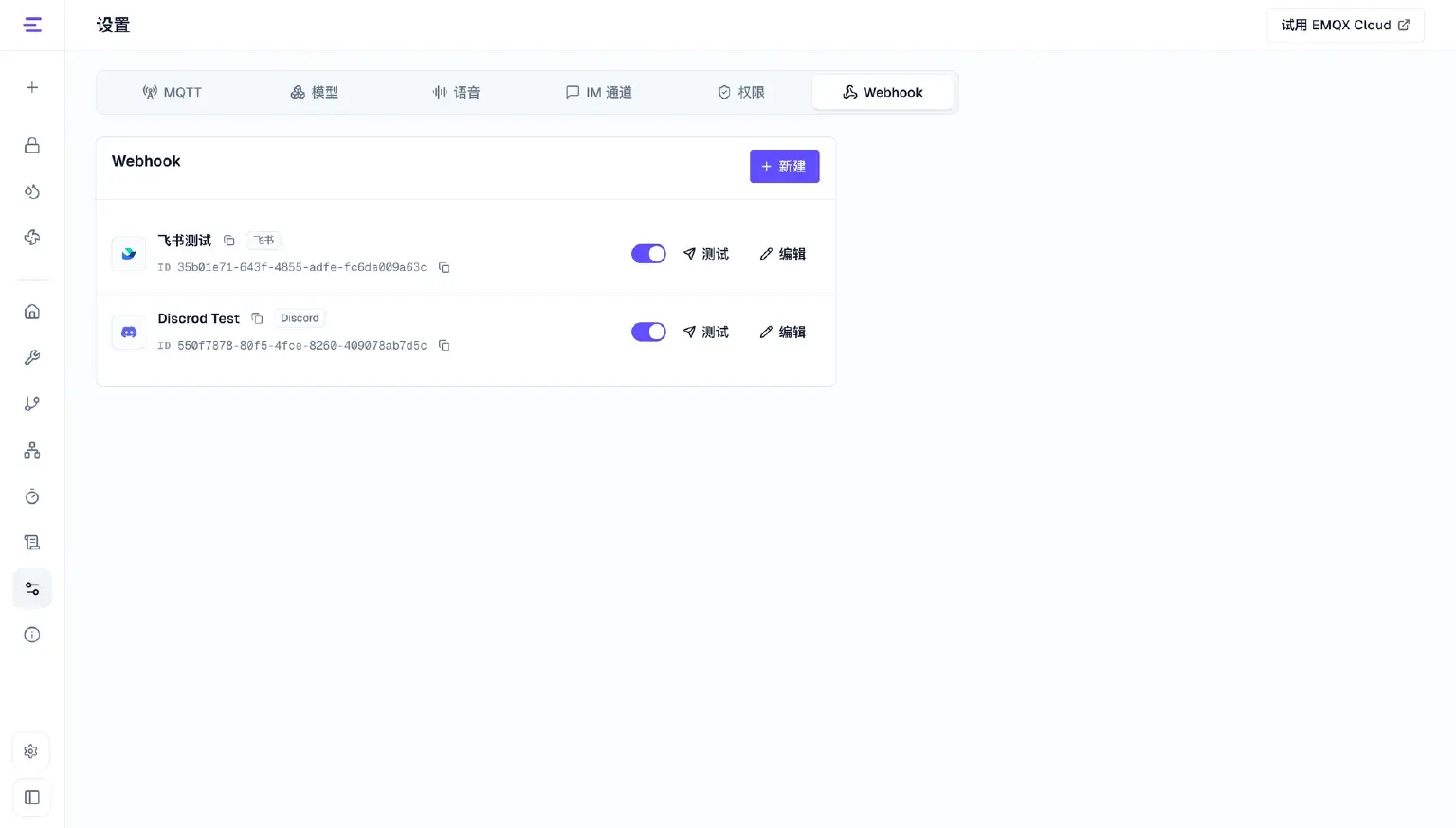1456x828 pixels.
Task: Click 编辑 for the 飞书测试 webhook
Action: [782, 254]
